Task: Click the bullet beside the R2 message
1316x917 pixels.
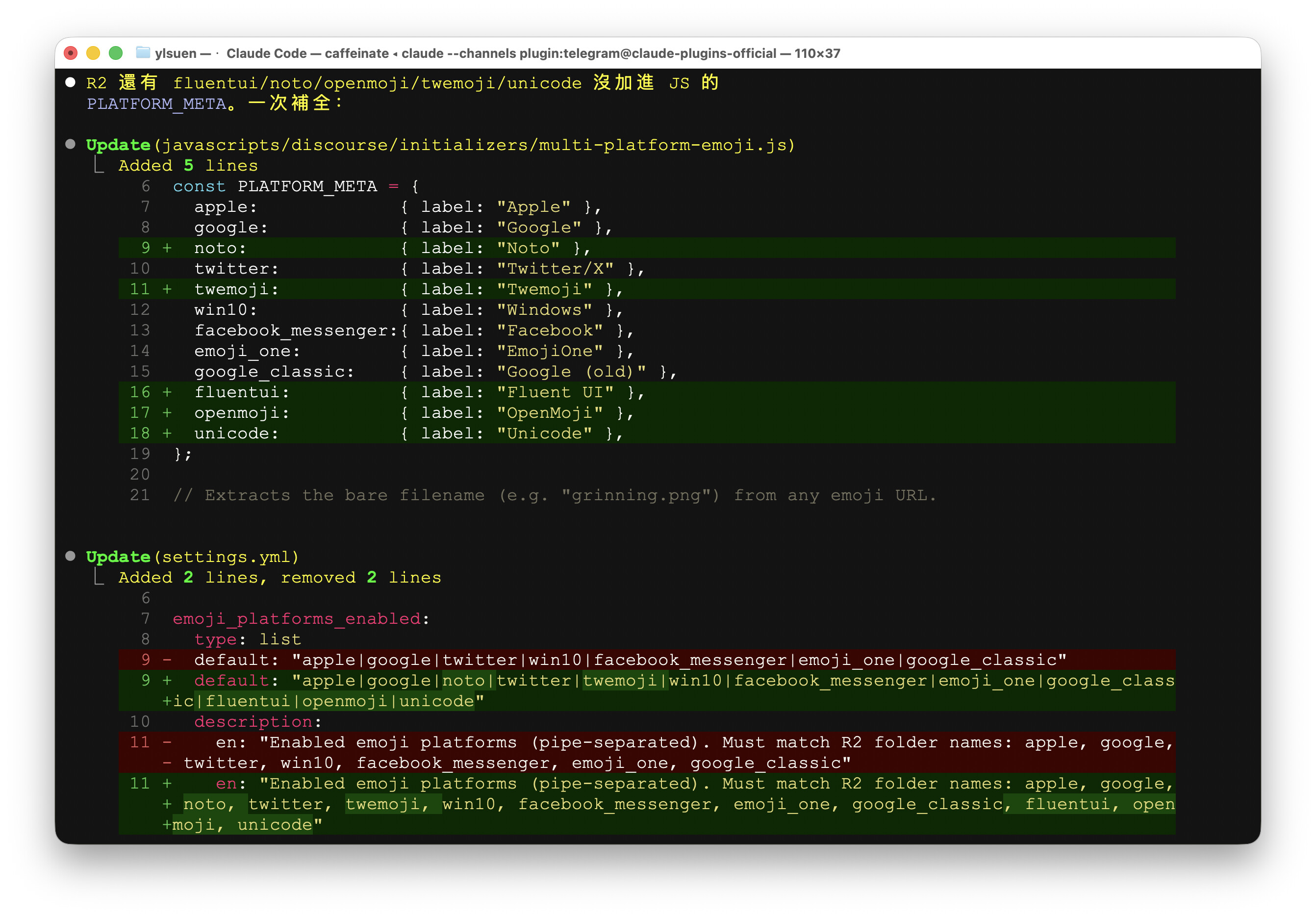Action: (x=70, y=81)
